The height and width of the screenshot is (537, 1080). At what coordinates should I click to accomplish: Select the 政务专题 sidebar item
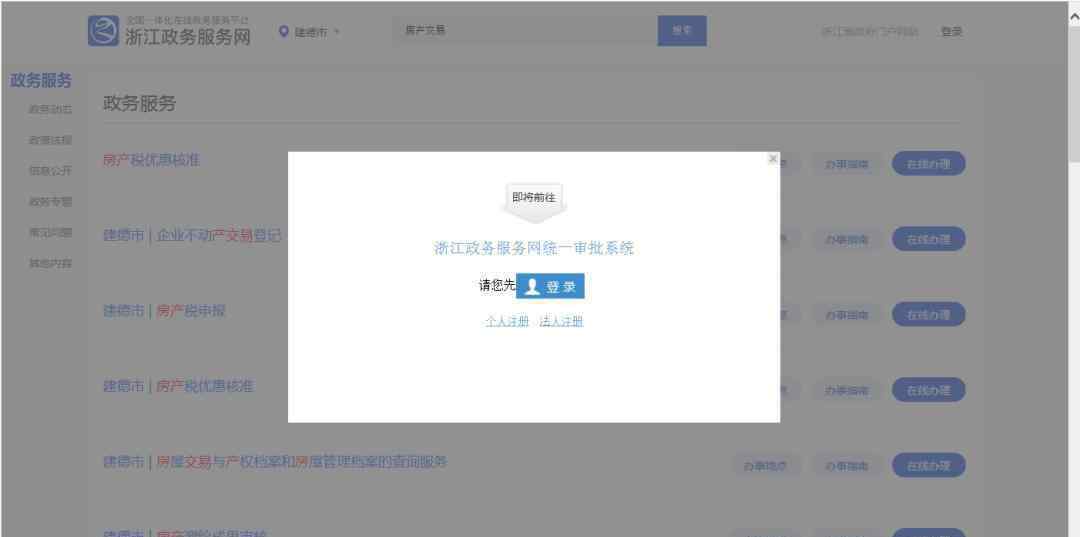pyautogui.click(x=50, y=202)
